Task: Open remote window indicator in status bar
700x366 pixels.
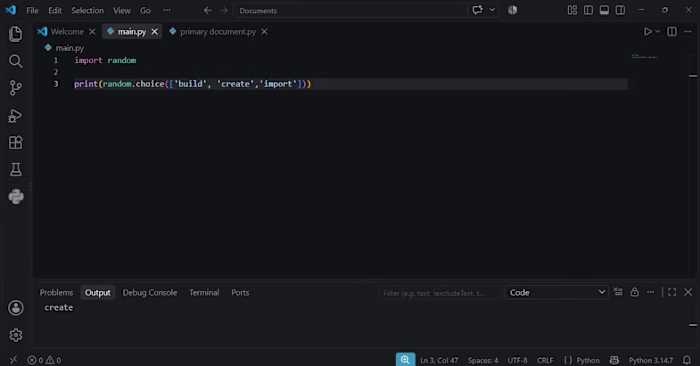Action: [13, 360]
